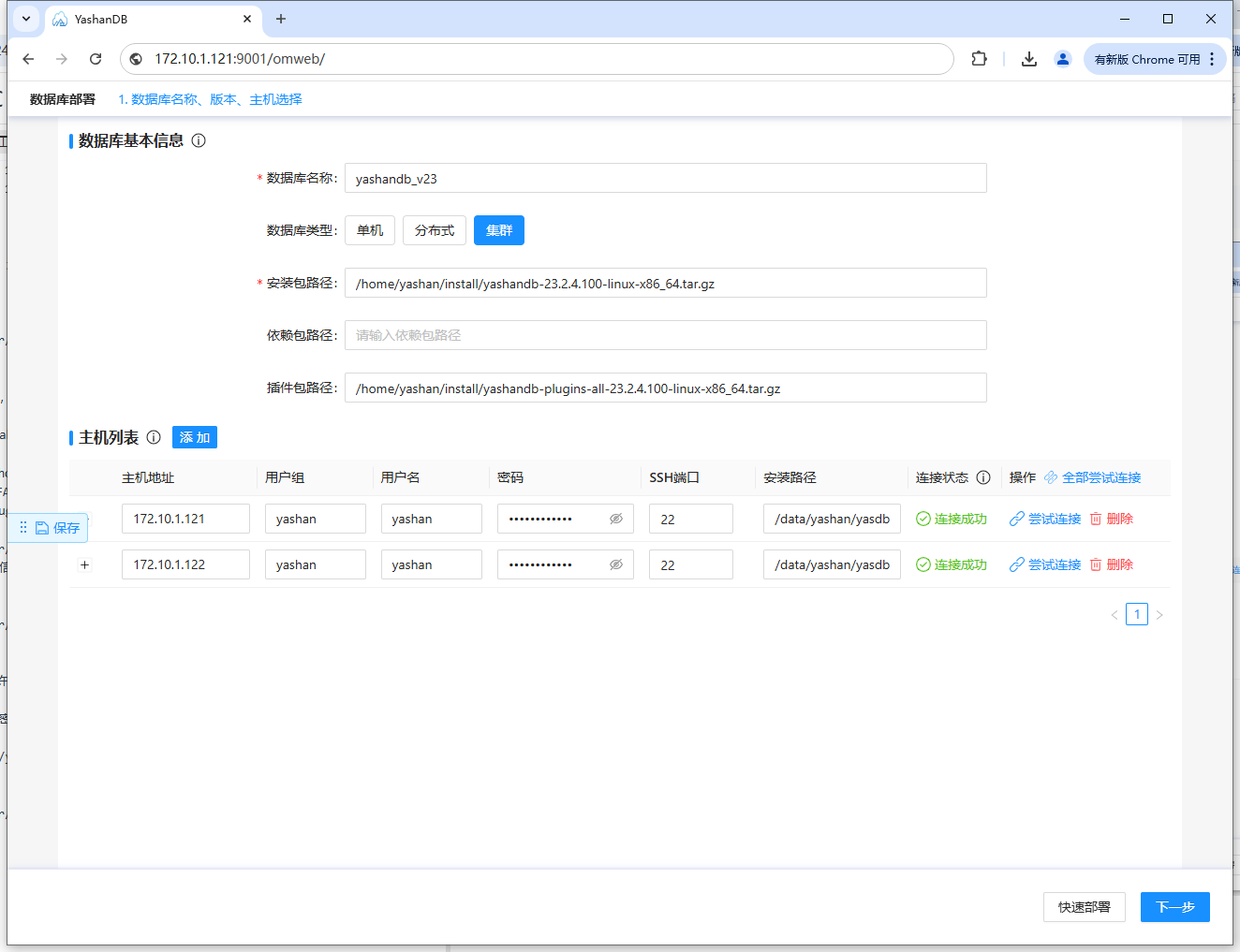The height and width of the screenshot is (952, 1240).
Task: Click the SSH端口 column header
Action: (674, 477)
